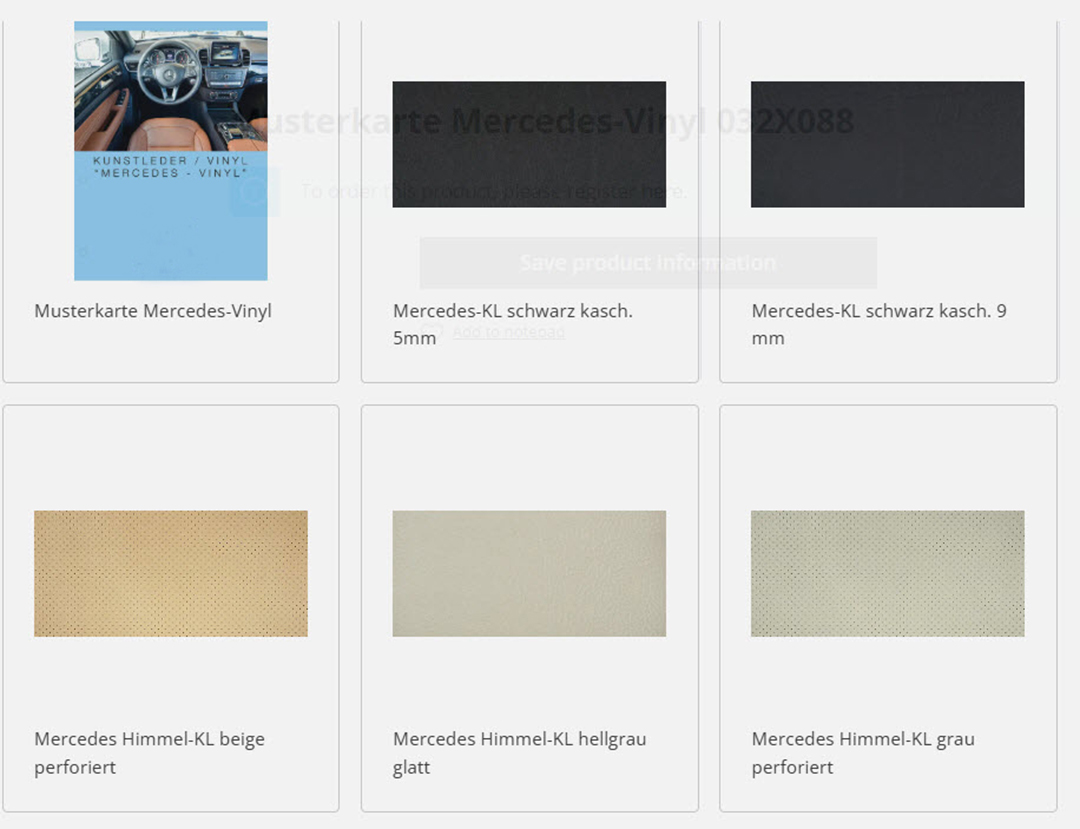Image resolution: width=1080 pixels, height=829 pixels.
Task: Open the beige perforated Himmel-KL swatch image
Action: (170, 573)
